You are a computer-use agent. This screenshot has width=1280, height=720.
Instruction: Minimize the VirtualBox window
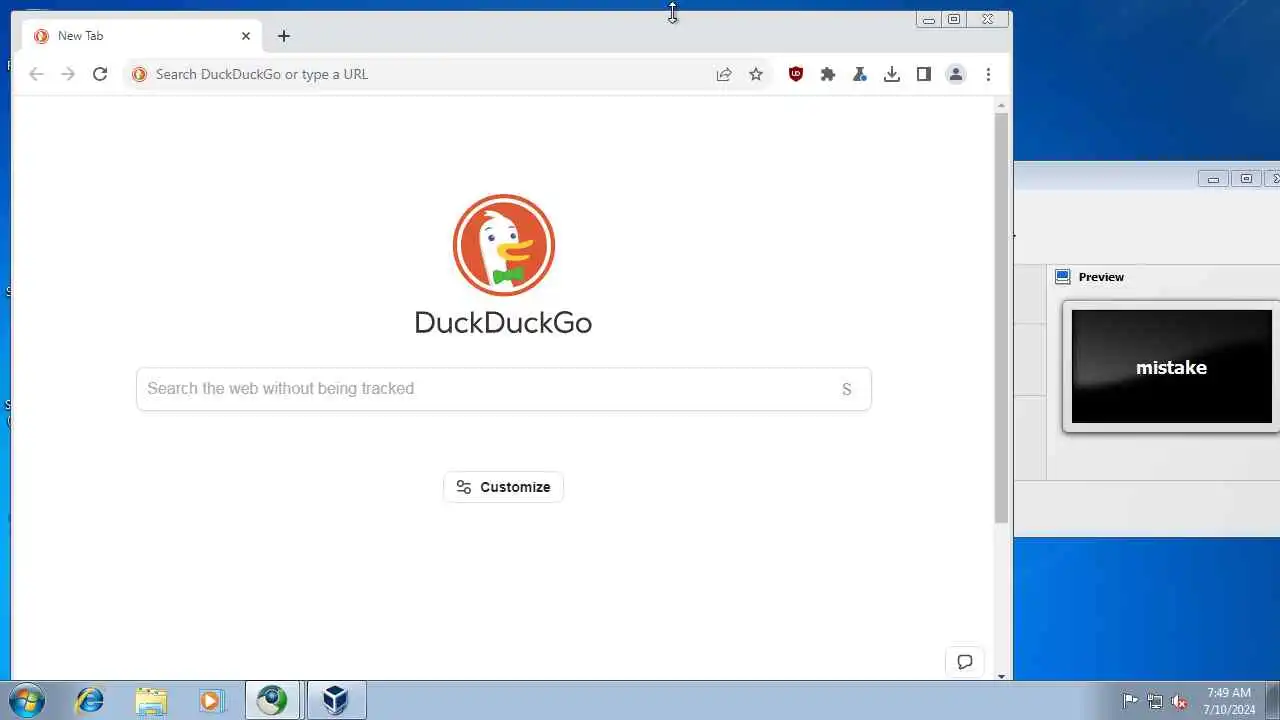coord(1213,179)
